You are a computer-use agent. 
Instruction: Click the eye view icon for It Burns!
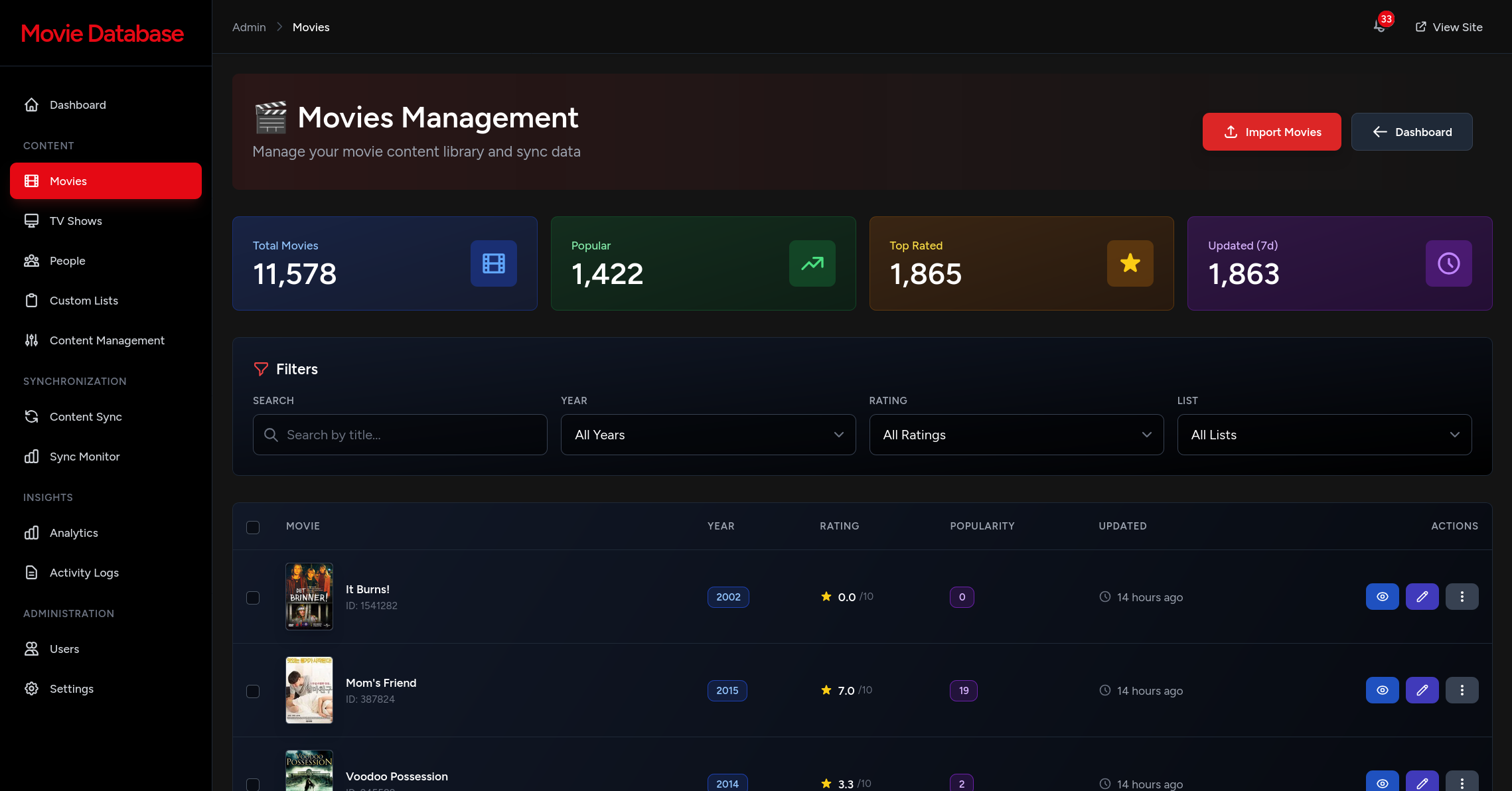coord(1382,597)
